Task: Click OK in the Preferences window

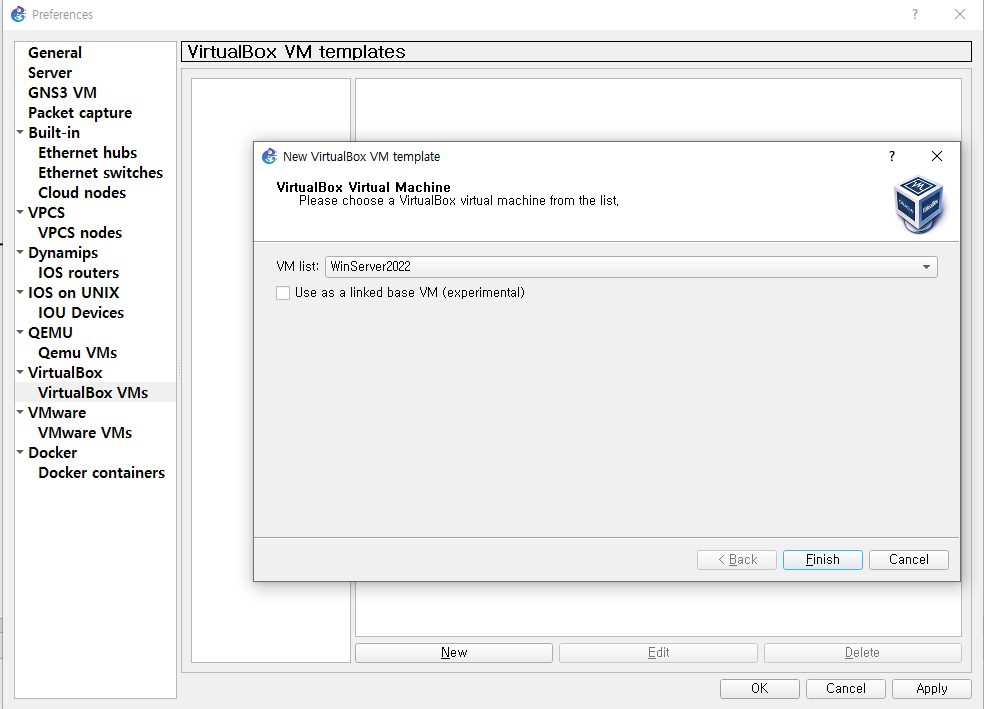Action: point(759,688)
